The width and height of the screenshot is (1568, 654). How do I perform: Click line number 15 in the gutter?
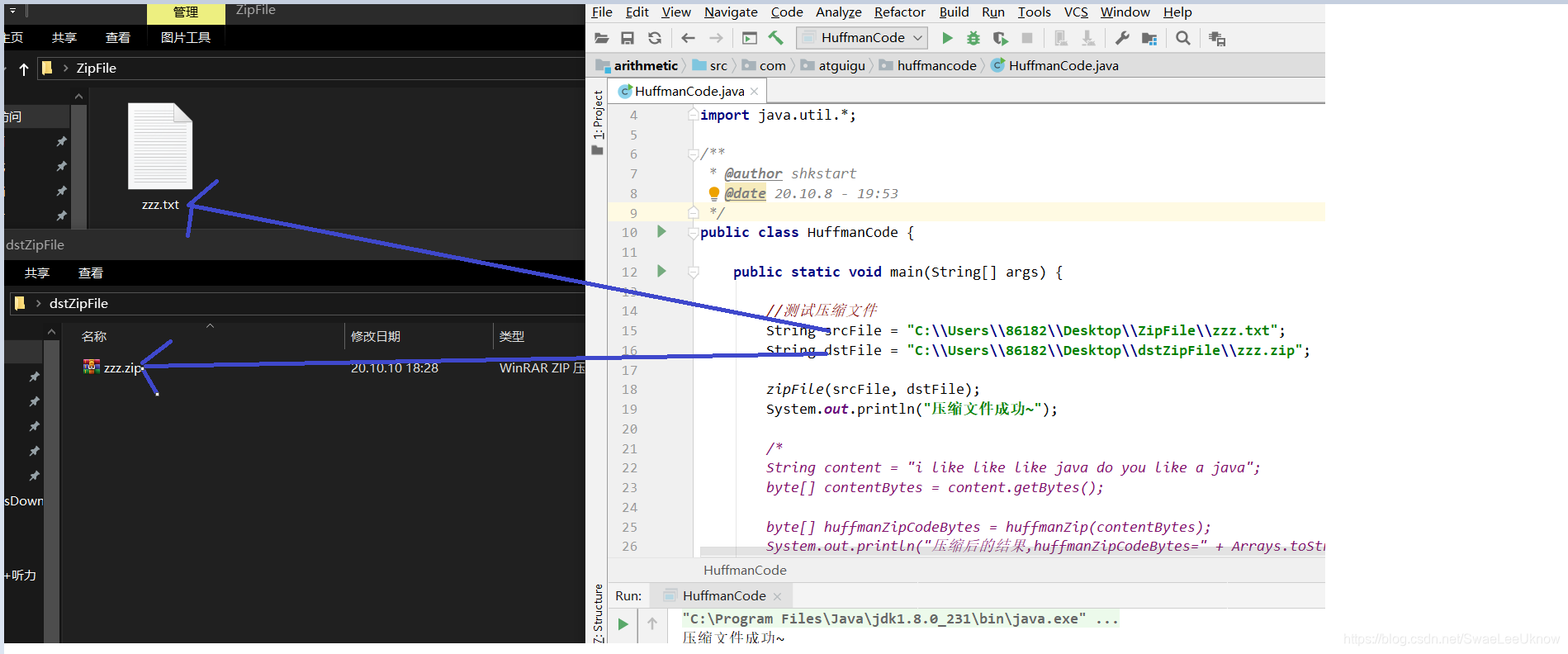click(x=629, y=330)
